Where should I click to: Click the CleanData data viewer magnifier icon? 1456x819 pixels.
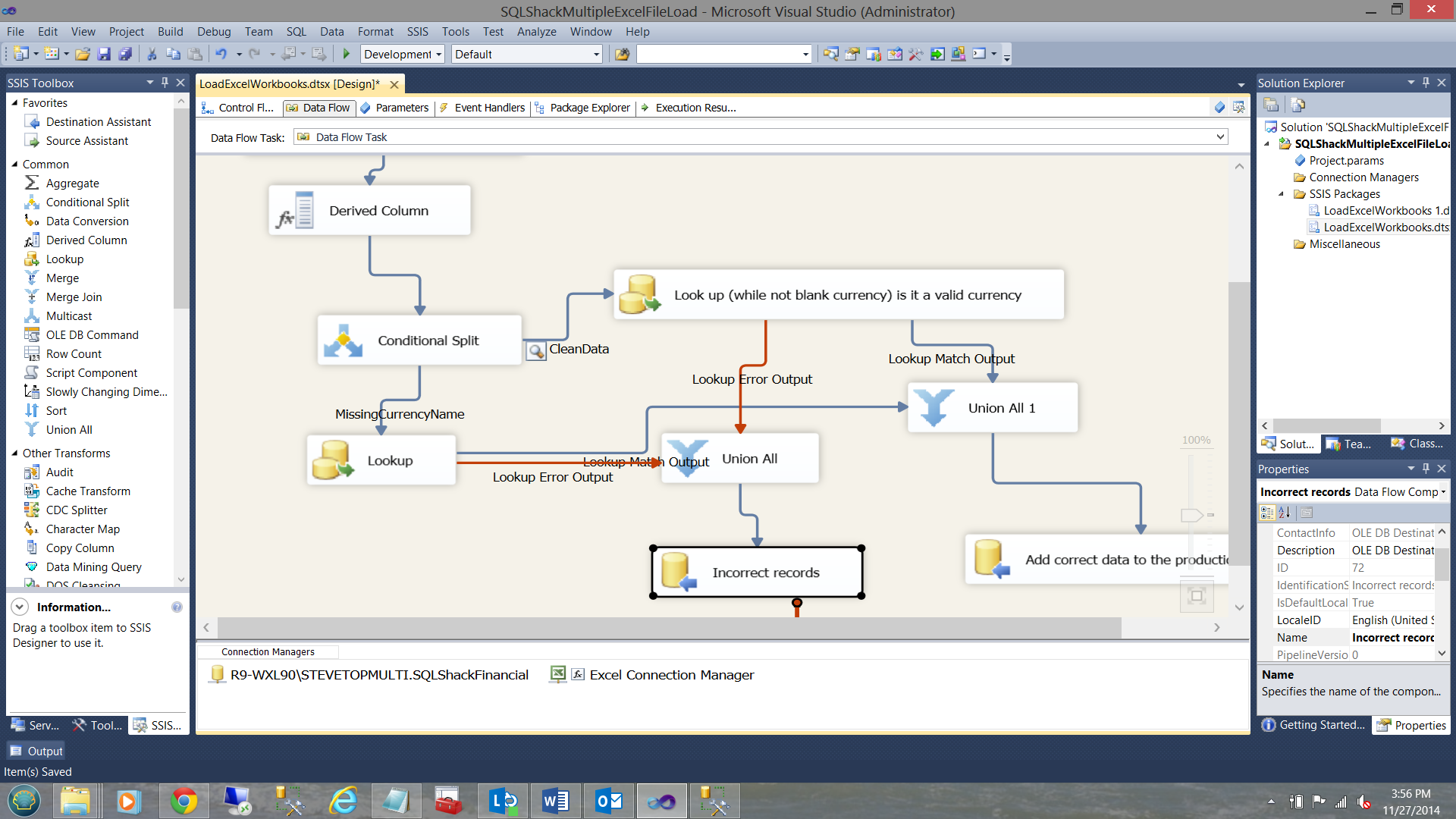tap(536, 350)
